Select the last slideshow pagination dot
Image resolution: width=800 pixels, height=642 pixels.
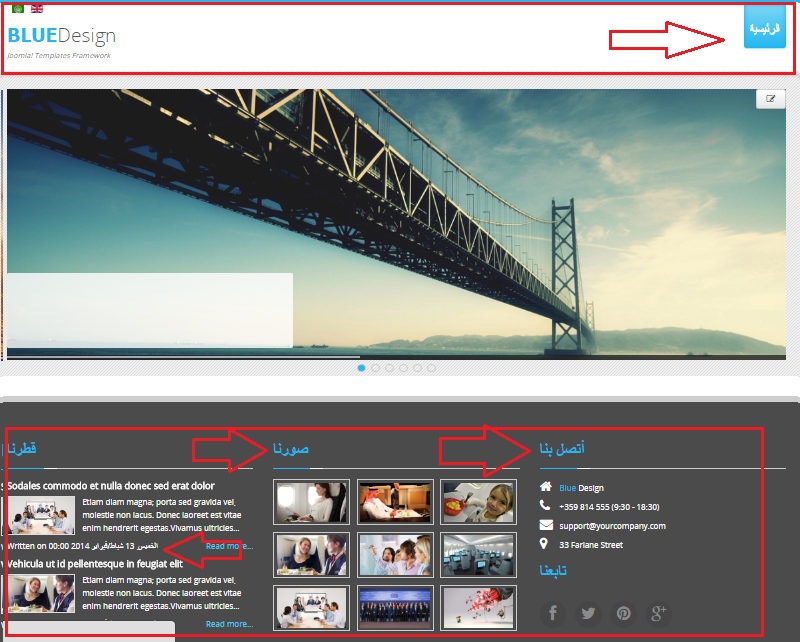pyautogui.click(x=432, y=368)
